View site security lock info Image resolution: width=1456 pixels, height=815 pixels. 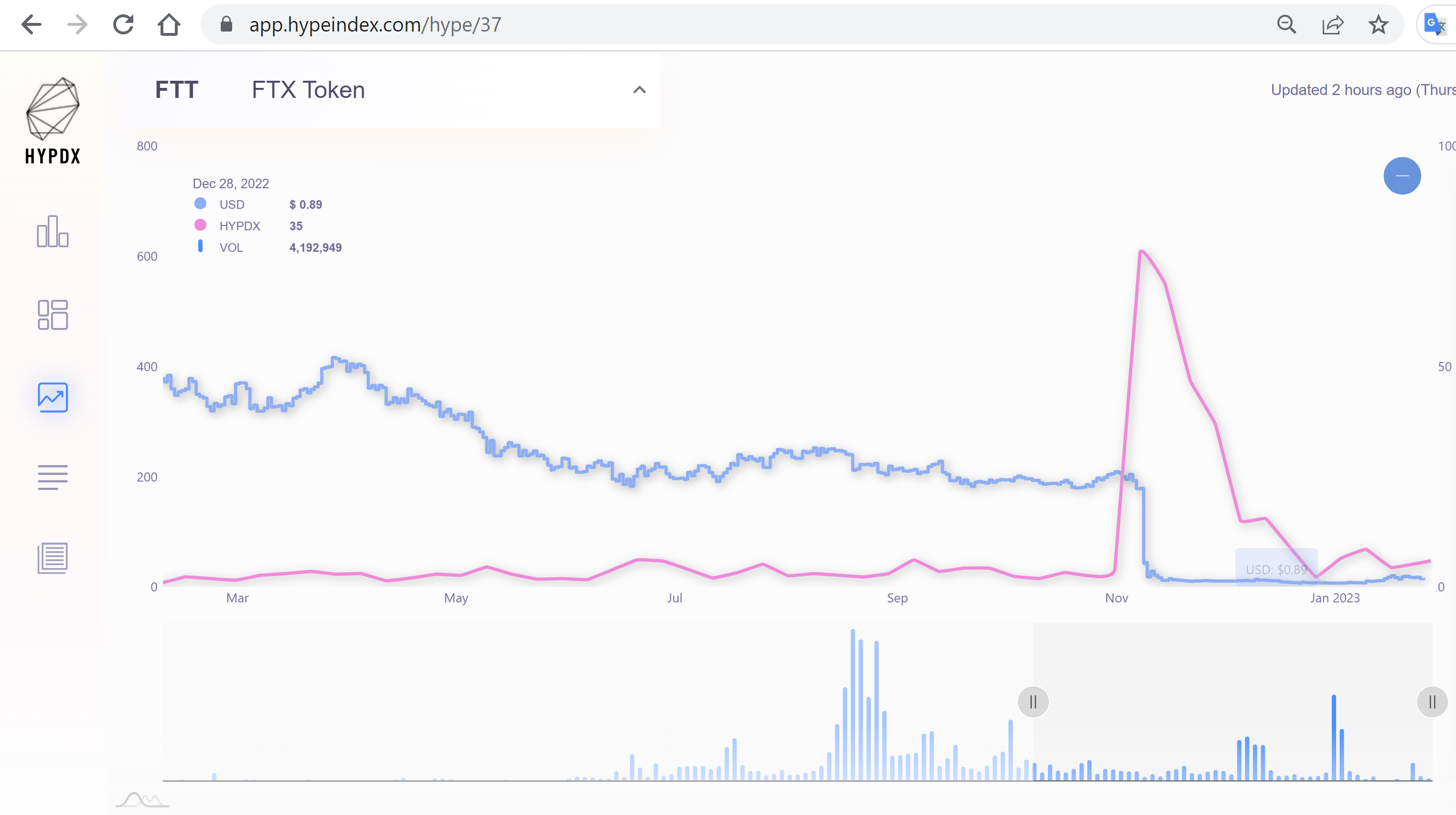(x=226, y=24)
